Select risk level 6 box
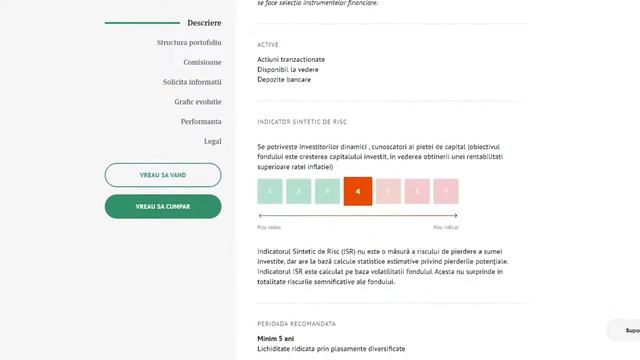This screenshot has width=640, height=360. (417, 191)
